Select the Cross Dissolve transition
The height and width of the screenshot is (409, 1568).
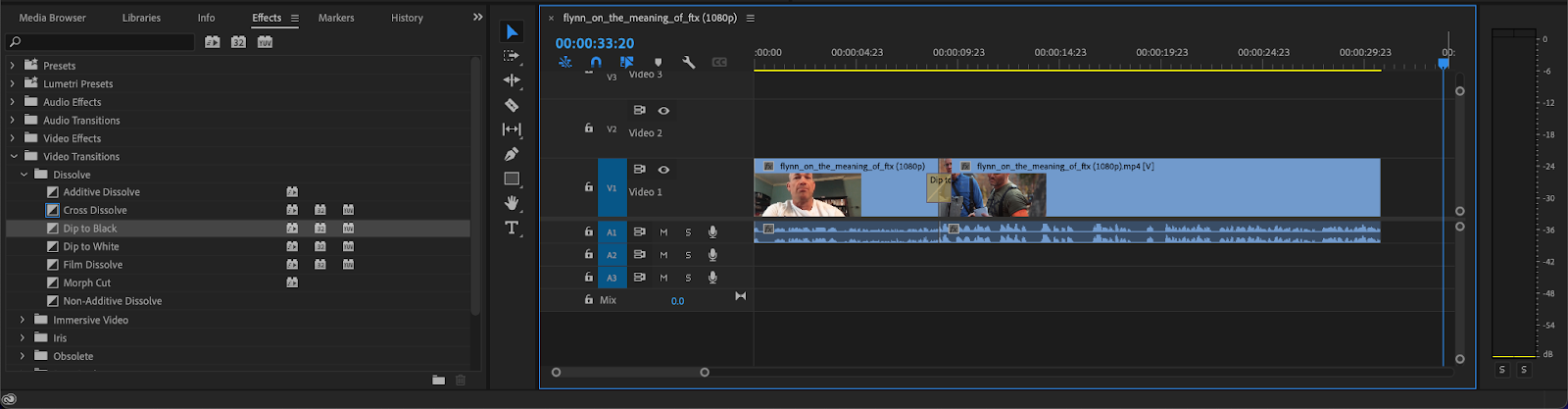point(95,210)
